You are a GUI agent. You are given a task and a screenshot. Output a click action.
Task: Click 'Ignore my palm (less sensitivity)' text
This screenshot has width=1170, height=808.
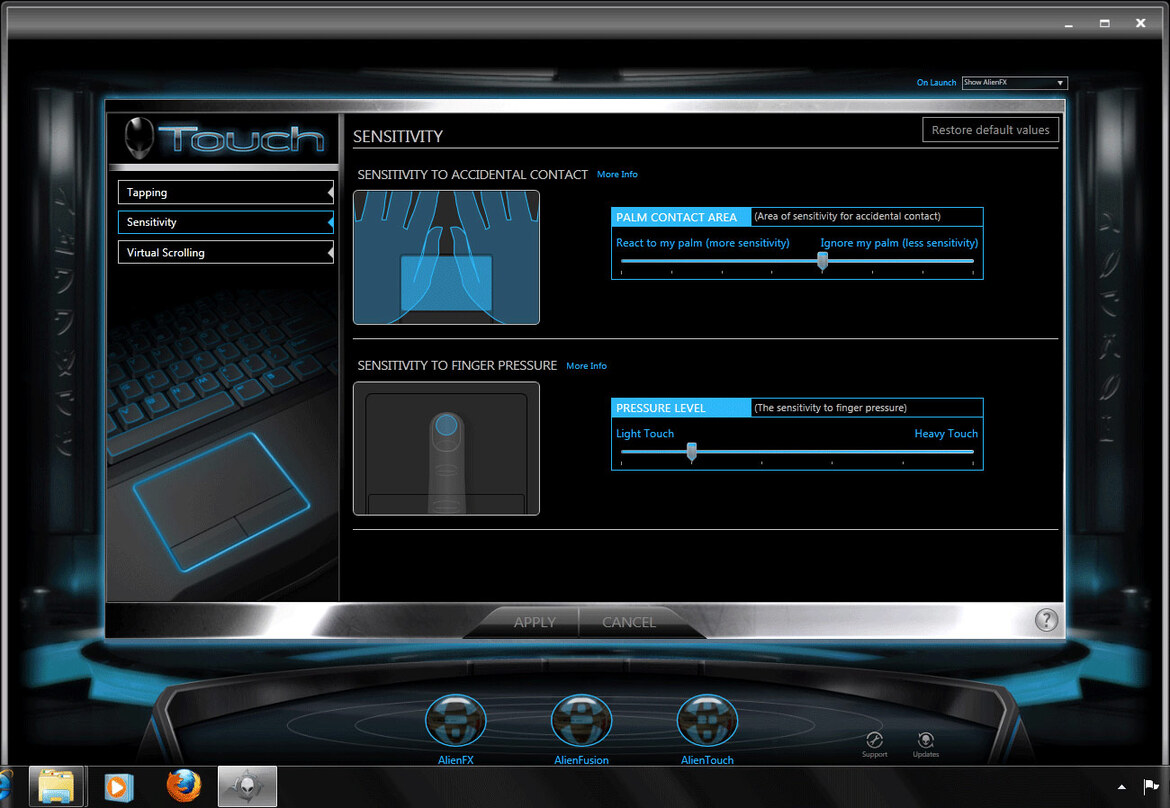pos(899,243)
